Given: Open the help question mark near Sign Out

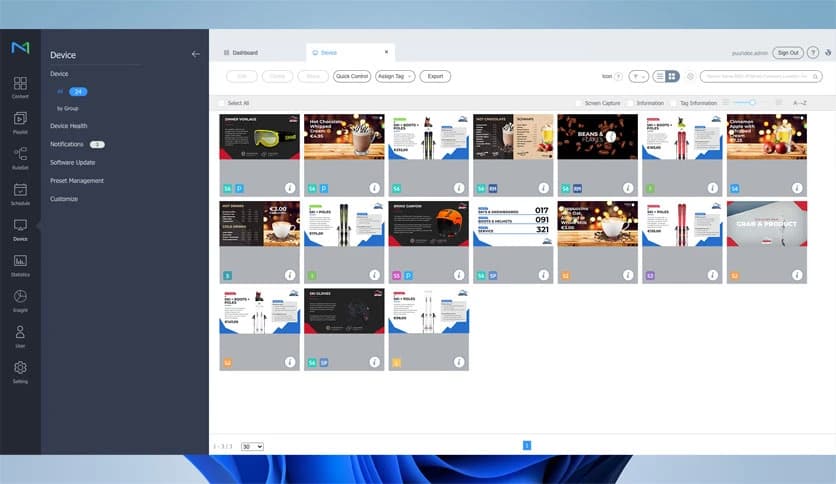Looking at the screenshot, I should click(x=813, y=52).
